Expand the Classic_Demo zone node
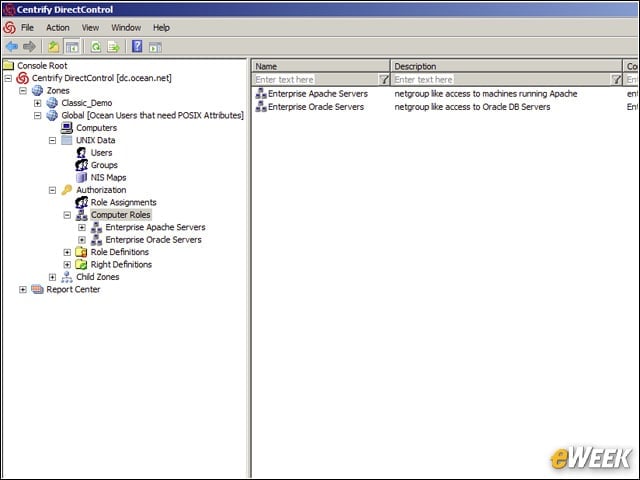The image size is (640, 480). tap(38, 103)
